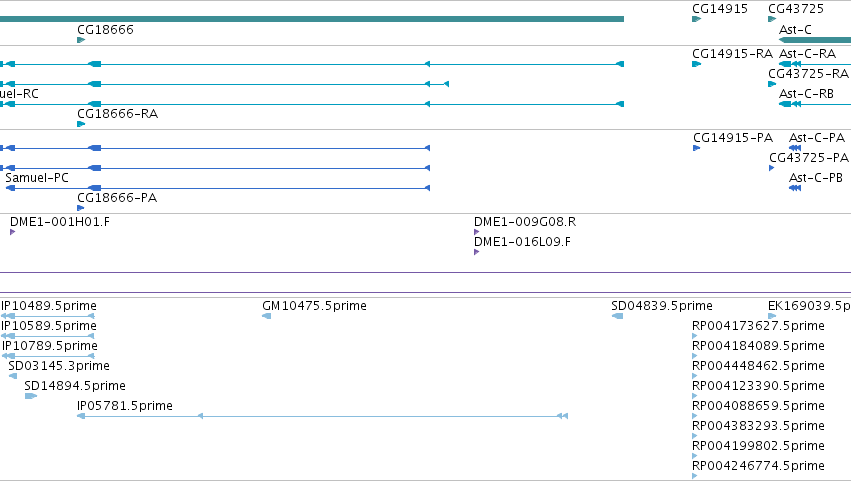The width and height of the screenshot is (851, 481).
Task: Click the Ast-C gene bar
Action: [815, 40]
